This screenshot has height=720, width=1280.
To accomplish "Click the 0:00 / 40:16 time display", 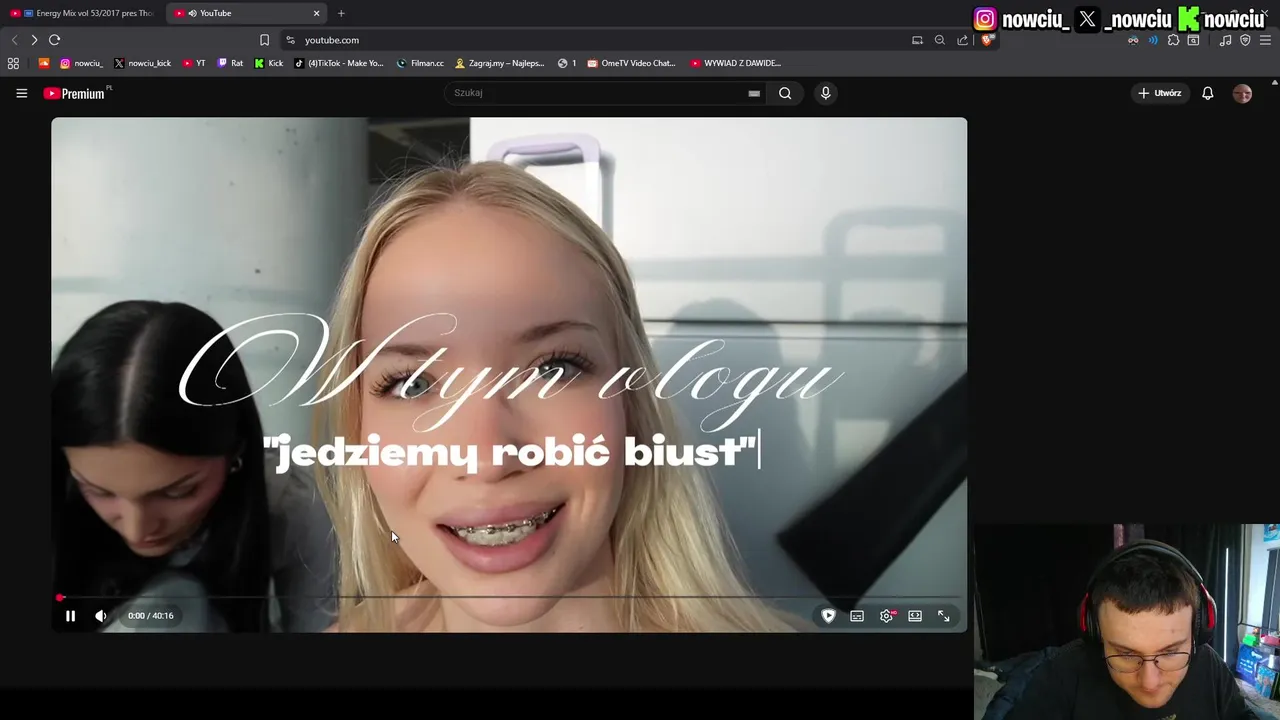I will point(151,616).
